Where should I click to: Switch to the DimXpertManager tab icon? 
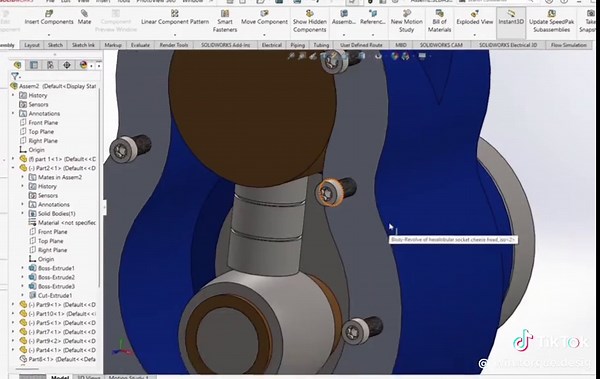[67, 65]
